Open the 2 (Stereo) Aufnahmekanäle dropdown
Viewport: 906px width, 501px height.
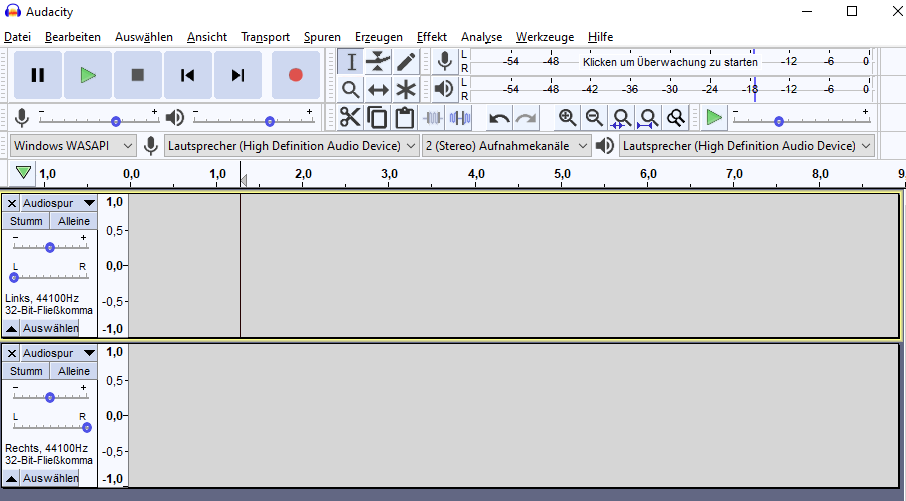[x=506, y=146]
